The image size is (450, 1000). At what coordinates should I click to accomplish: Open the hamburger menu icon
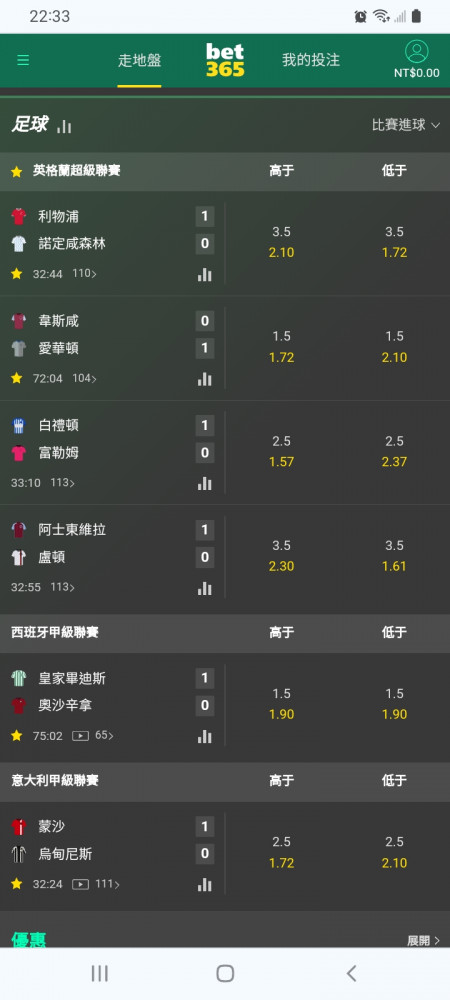click(23, 61)
